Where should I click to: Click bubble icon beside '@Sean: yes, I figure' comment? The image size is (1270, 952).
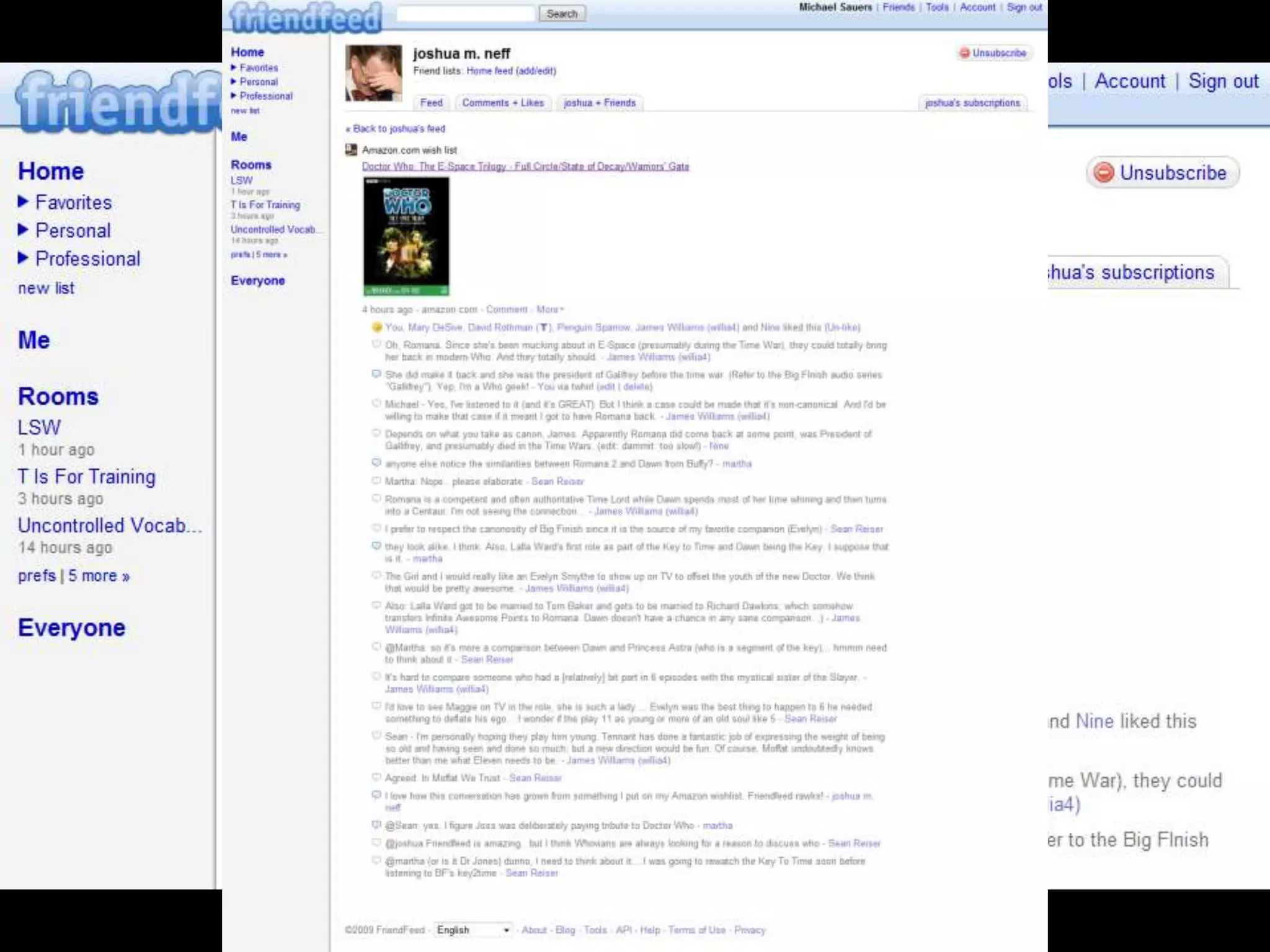376,825
